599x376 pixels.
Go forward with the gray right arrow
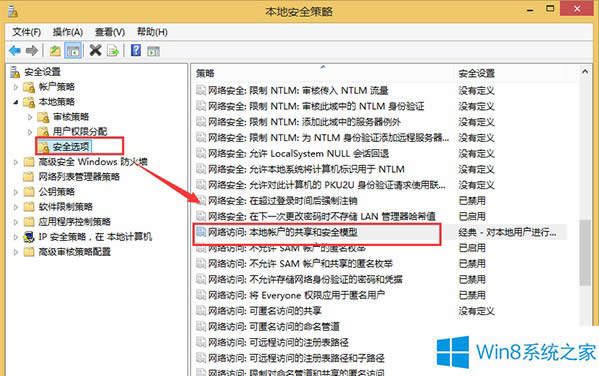point(32,50)
